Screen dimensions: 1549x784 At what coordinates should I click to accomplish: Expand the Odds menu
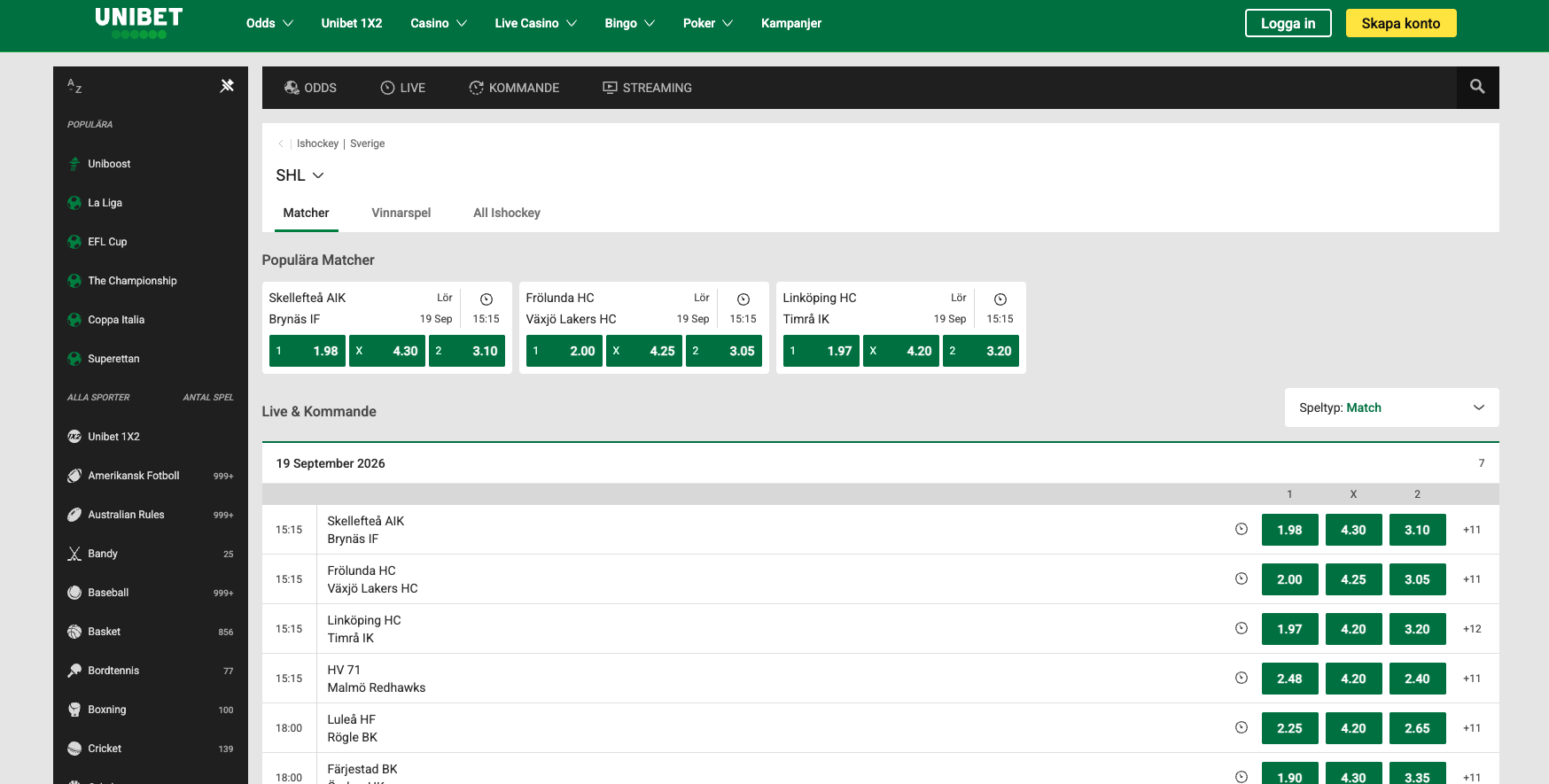[x=269, y=23]
